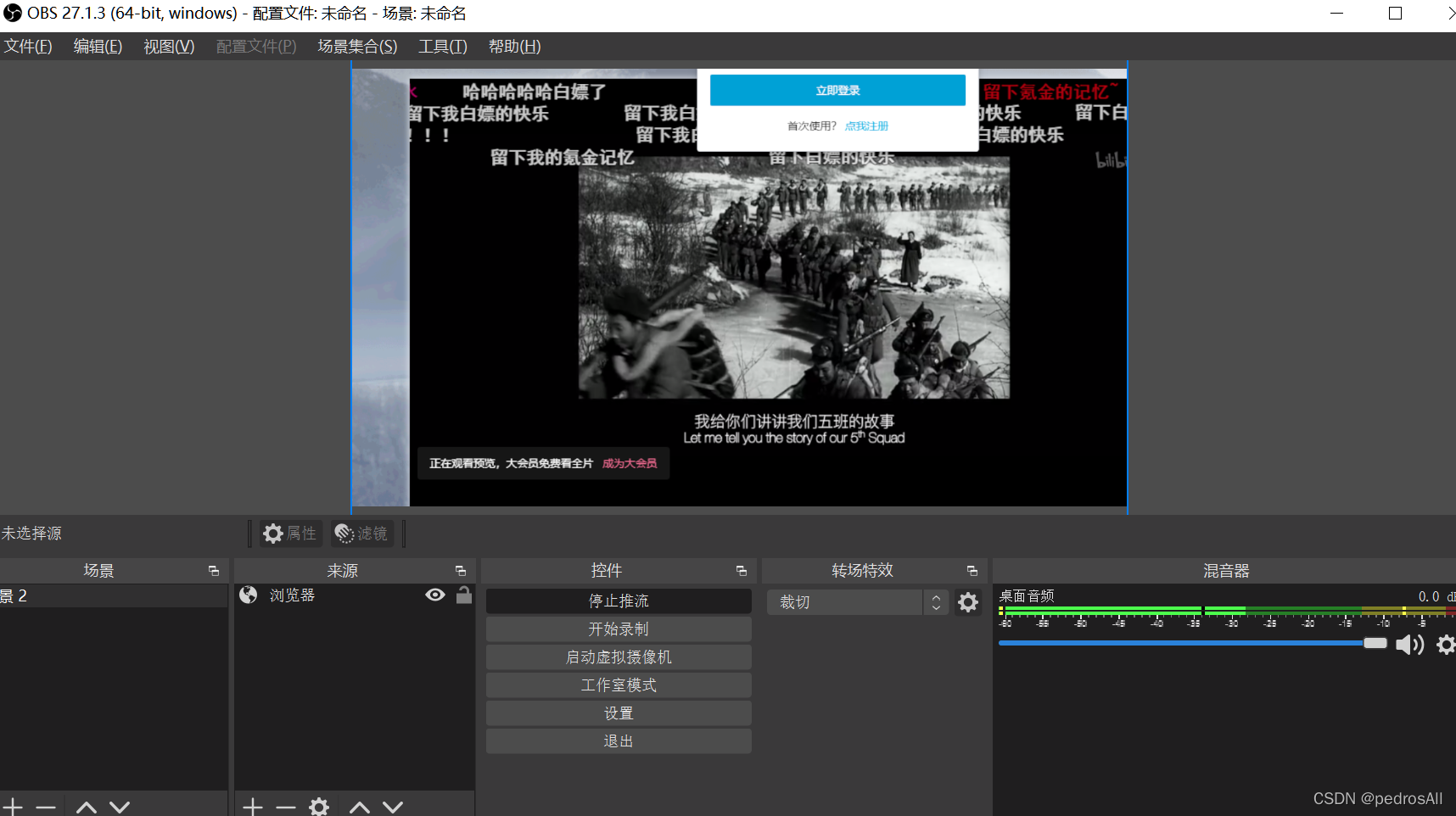Mute 桌面音频 with the speaker icon
Viewport: 1456px width, 816px height.
[x=1410, y=645]
